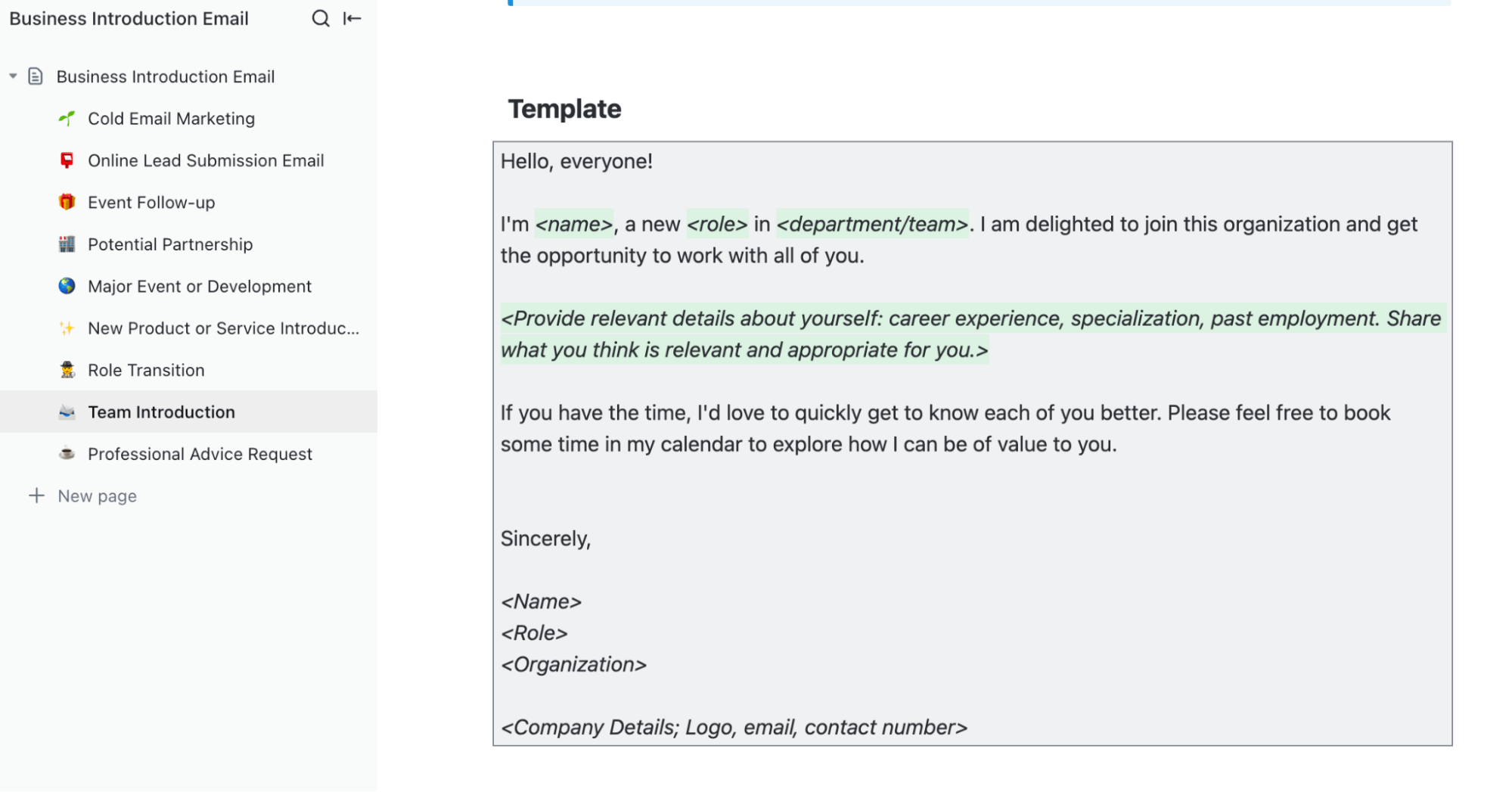Click the globe icon for Major Event
This screenshot has width=1512, height=792.
click(67, 286)
